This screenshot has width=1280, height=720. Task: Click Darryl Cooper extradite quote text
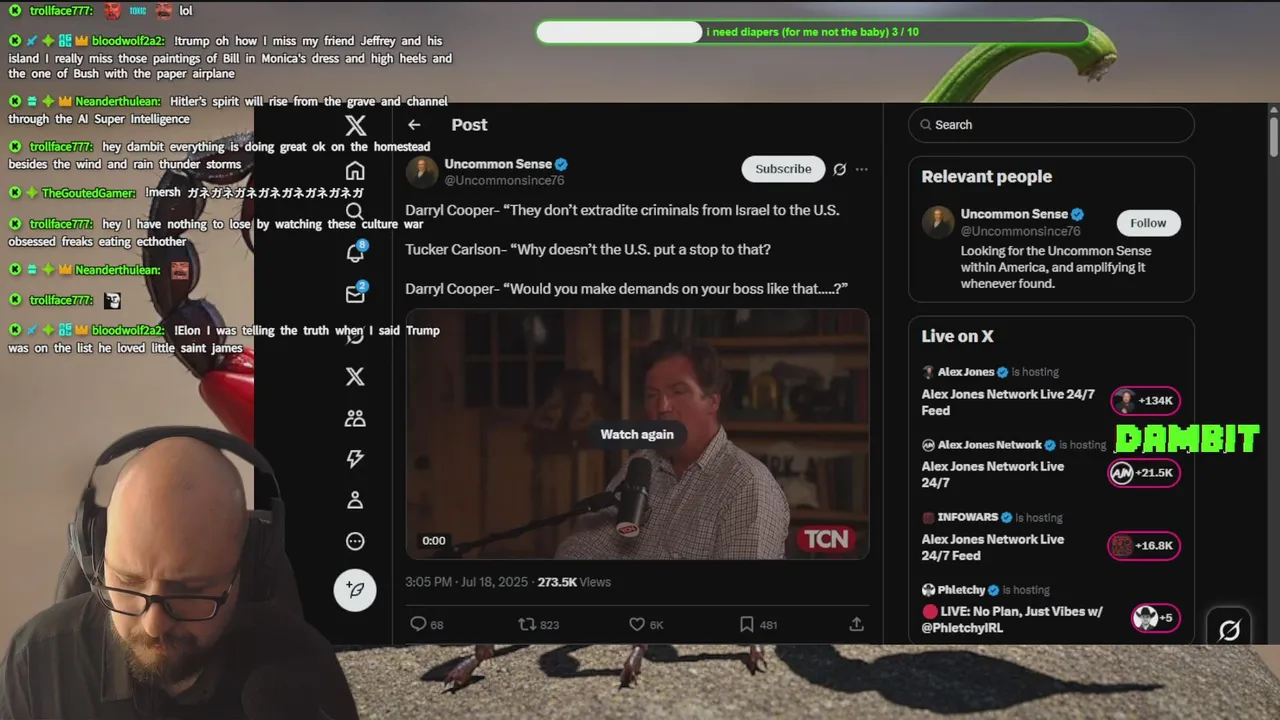622,210
